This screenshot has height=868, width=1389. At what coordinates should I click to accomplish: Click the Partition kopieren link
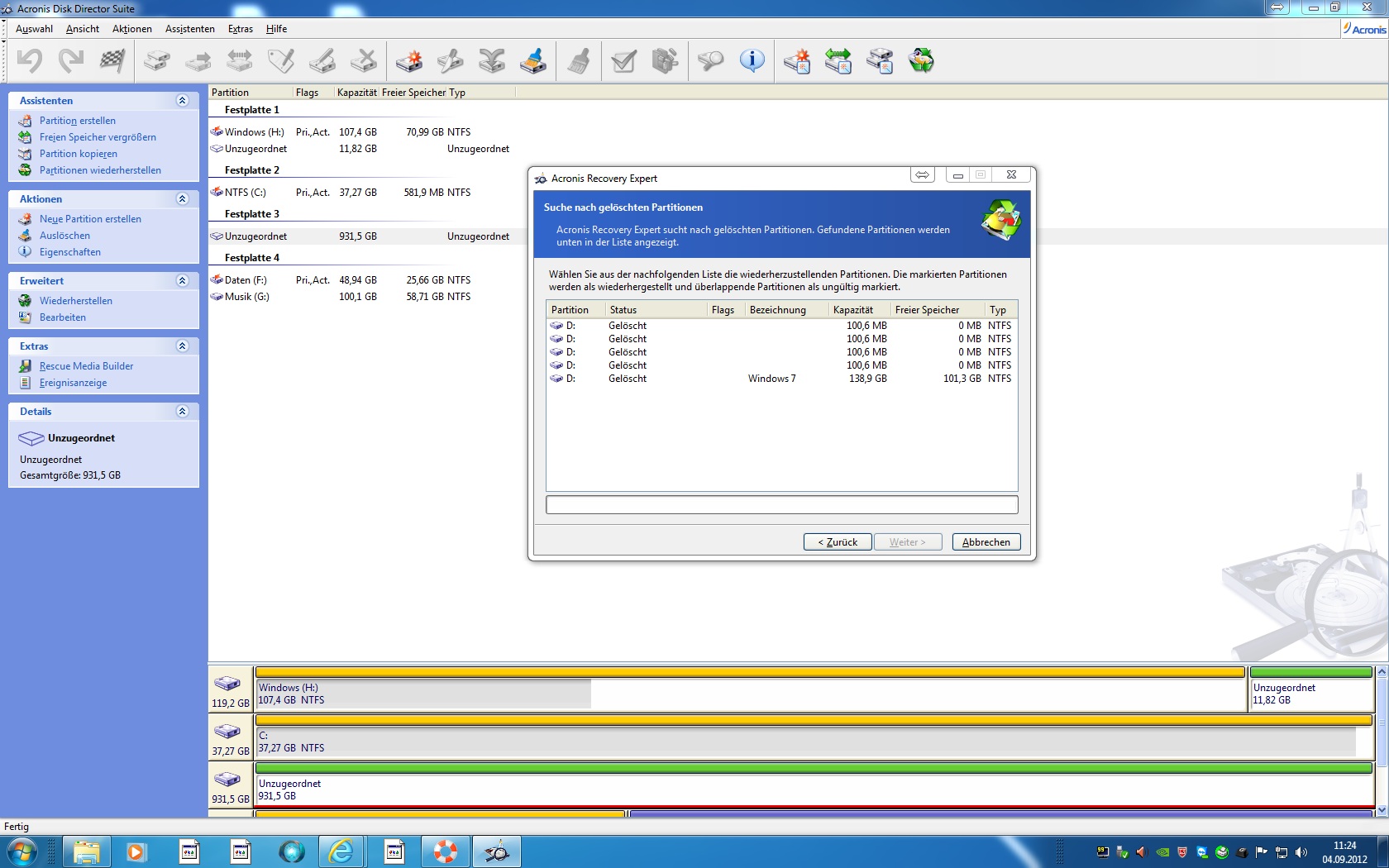point(79,154)
